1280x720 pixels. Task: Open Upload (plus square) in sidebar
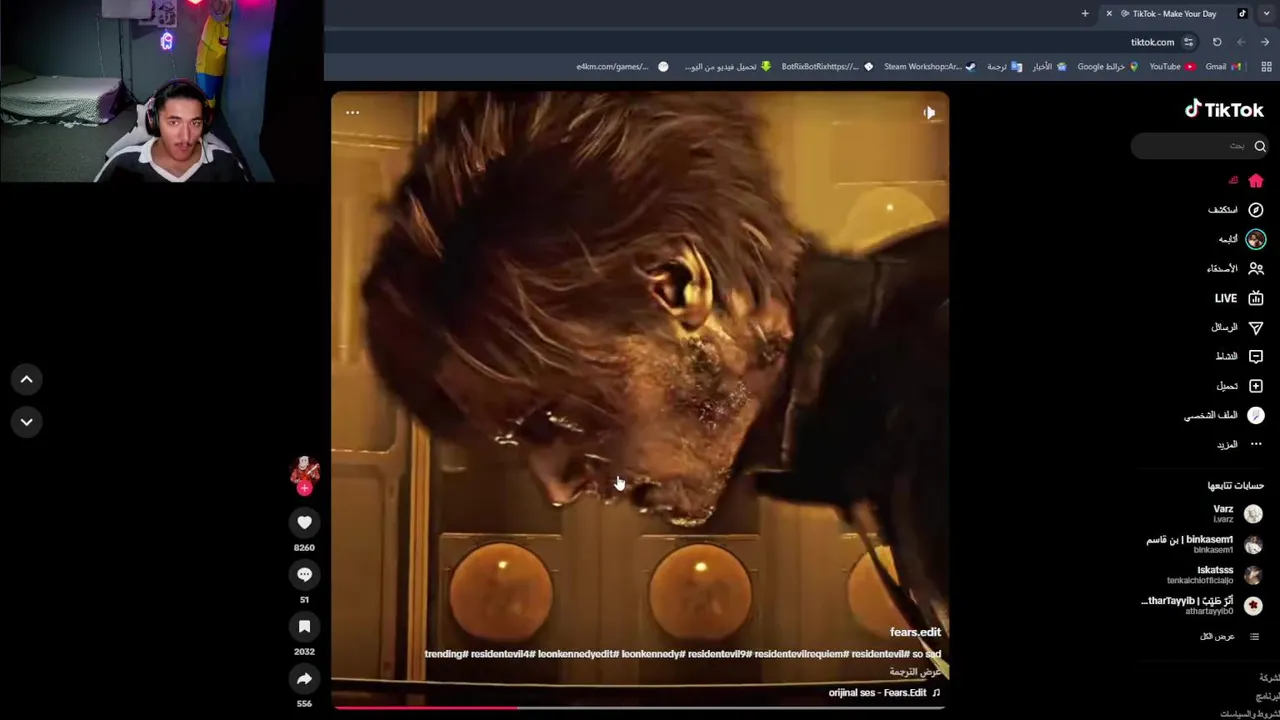1239,386
